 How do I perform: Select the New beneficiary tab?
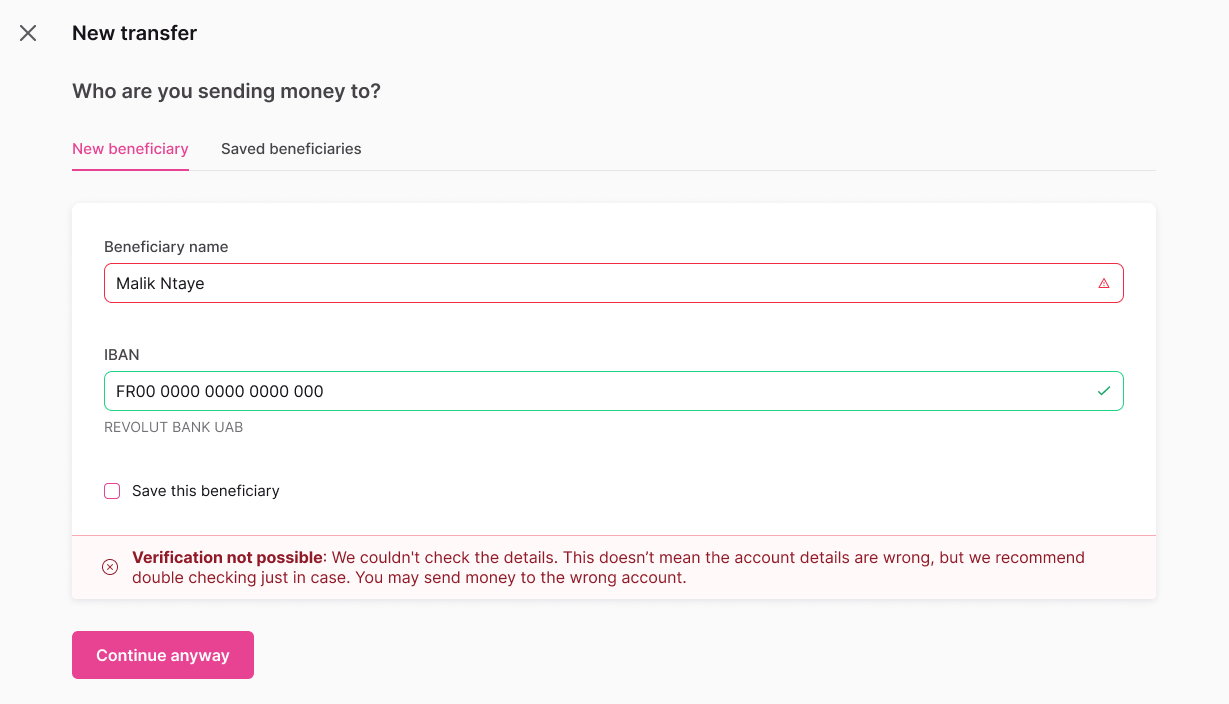click(x=130, y=148)
